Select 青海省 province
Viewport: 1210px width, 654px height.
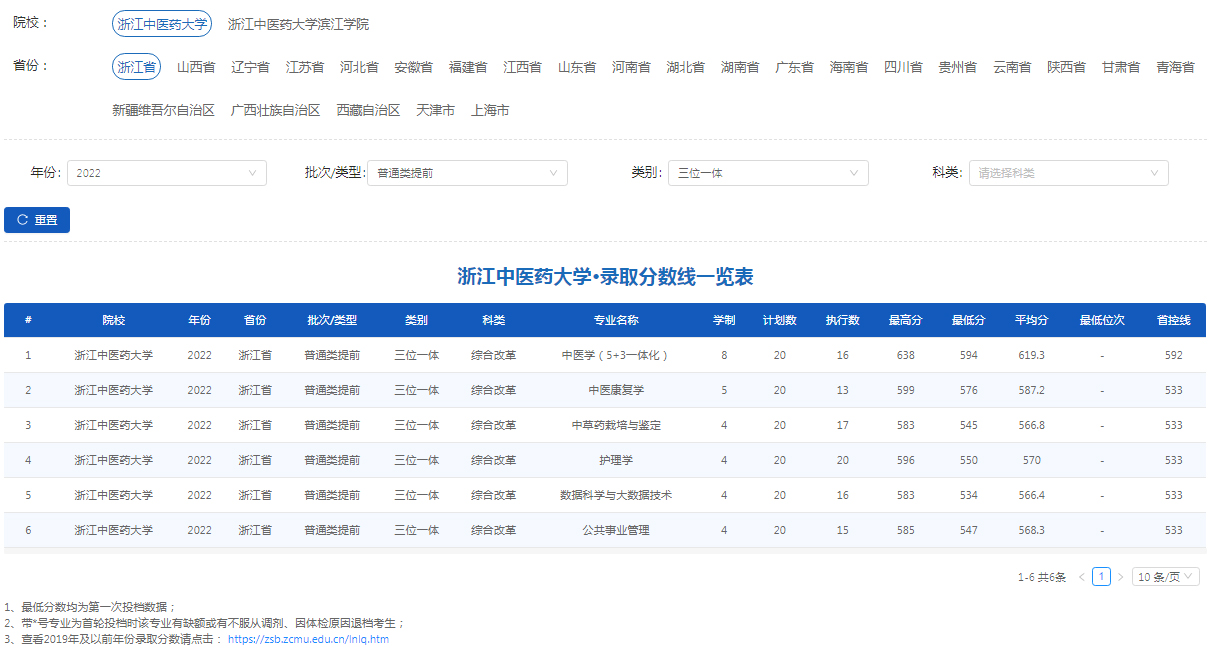pos(1175,67)
